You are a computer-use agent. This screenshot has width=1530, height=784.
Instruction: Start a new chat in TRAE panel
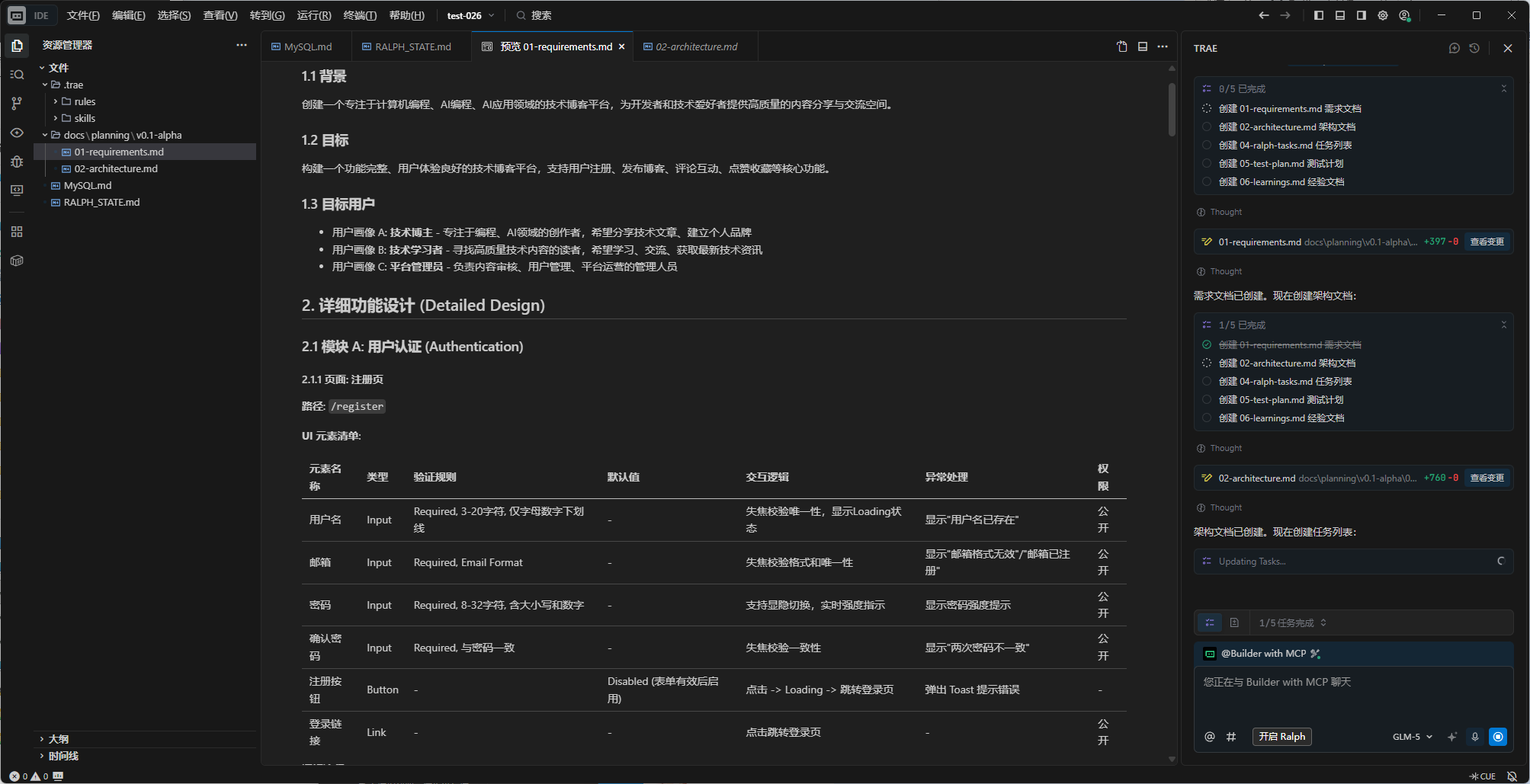tap(1454, 48)
